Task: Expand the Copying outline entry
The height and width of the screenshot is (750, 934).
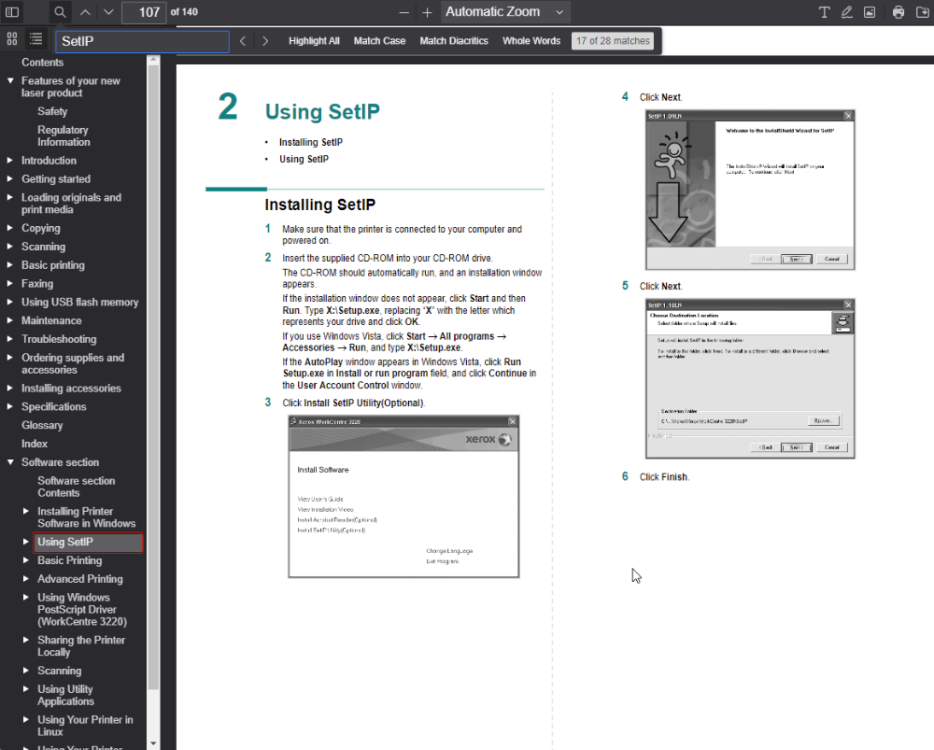Action: coord(10,228)
